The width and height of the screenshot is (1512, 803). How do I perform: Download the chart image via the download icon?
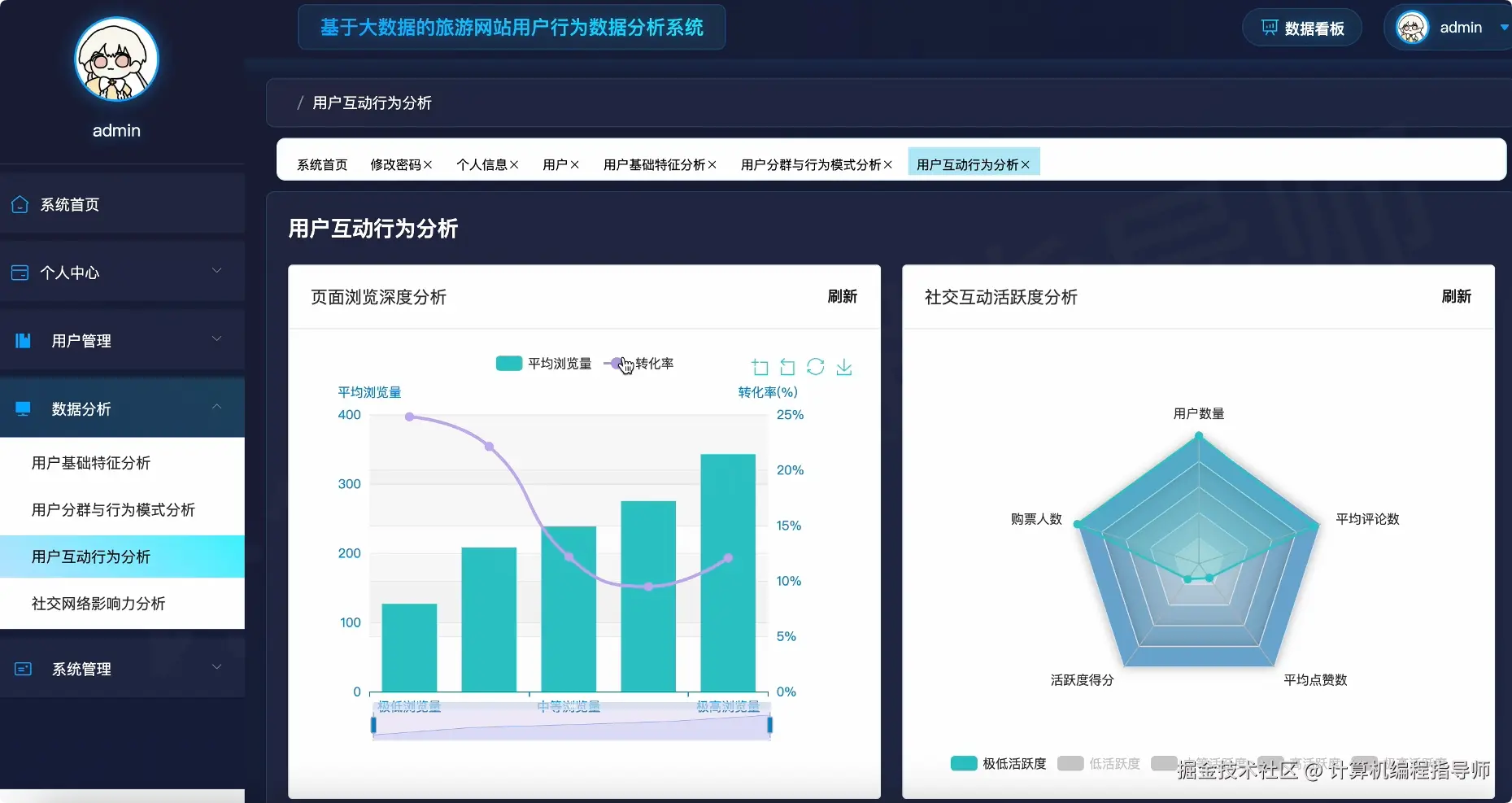(x=844, y=367)
